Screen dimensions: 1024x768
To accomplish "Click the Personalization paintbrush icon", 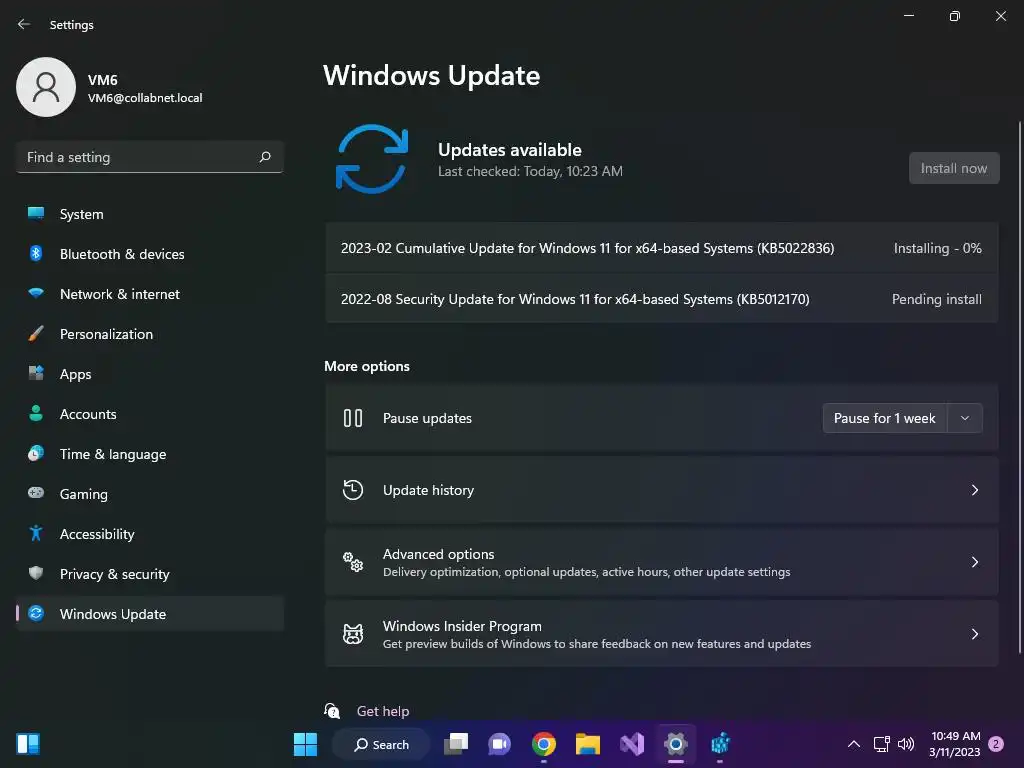I will click(x=36, y=334).
